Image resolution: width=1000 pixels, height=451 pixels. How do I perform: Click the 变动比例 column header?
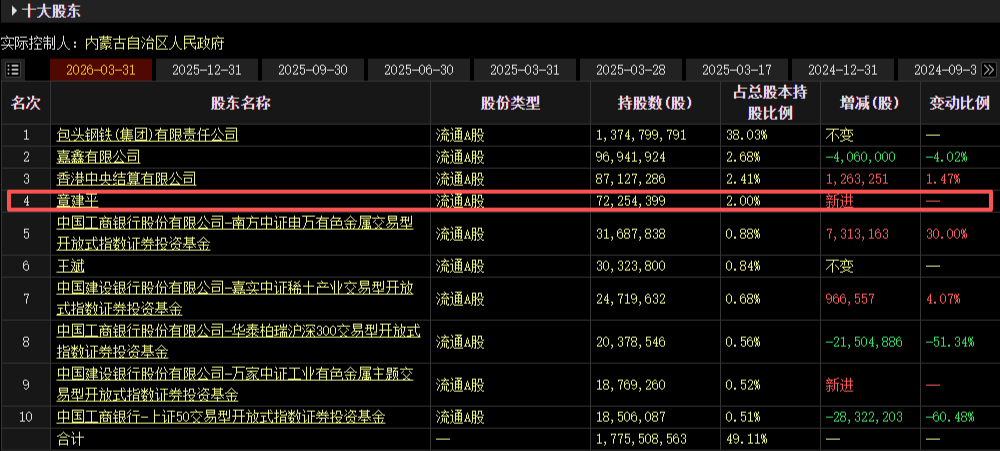point(959,103)
